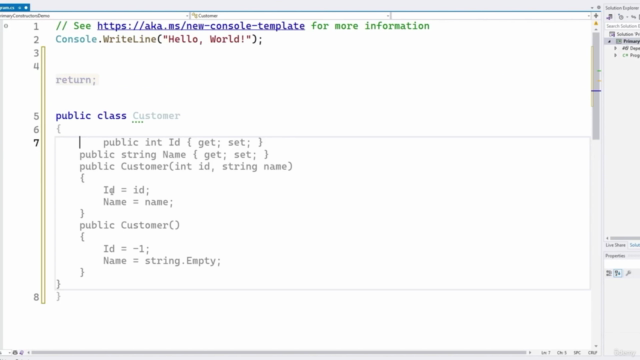Click the SPC indentation indicator
The width and height of the screenshot is (640, 360).
(x=577, y=353)
